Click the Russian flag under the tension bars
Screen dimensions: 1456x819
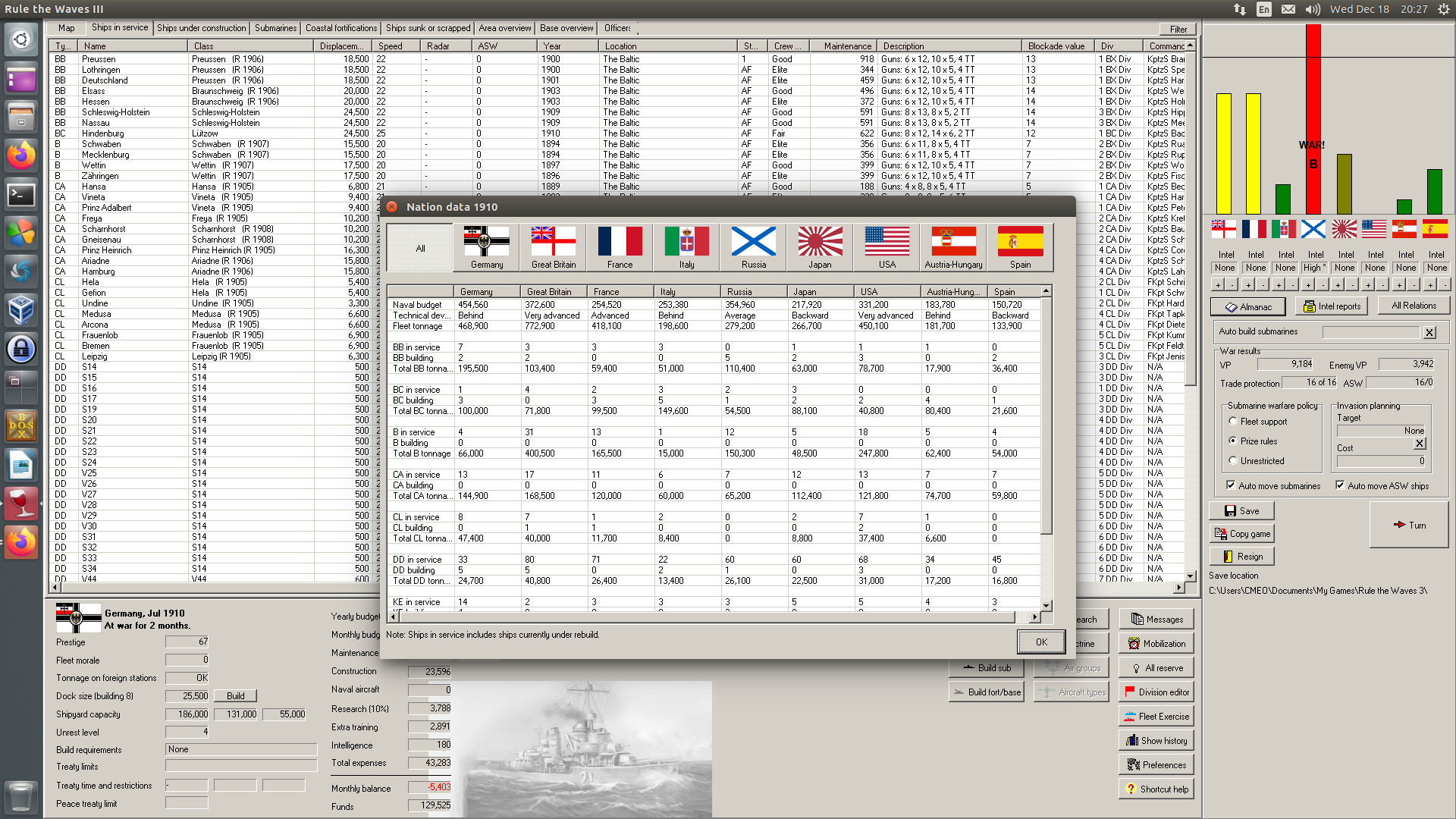coord(1313,228)
